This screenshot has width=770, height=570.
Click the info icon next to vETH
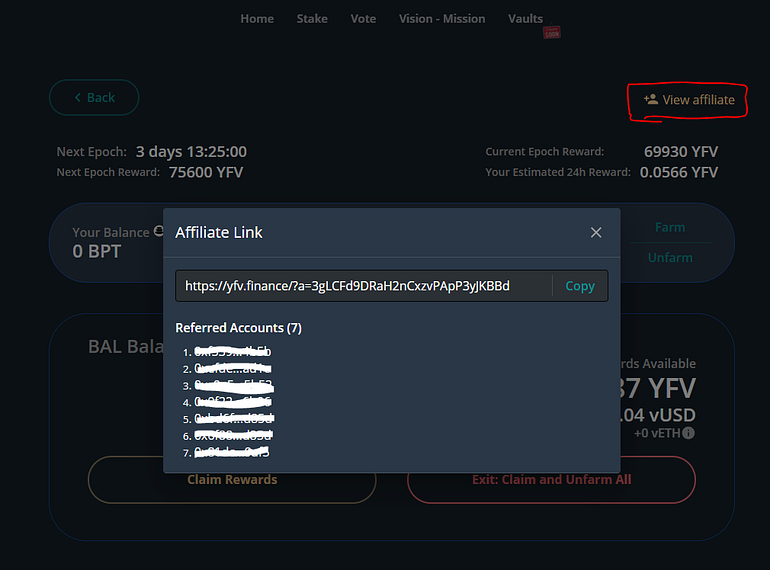pos(688,433)
